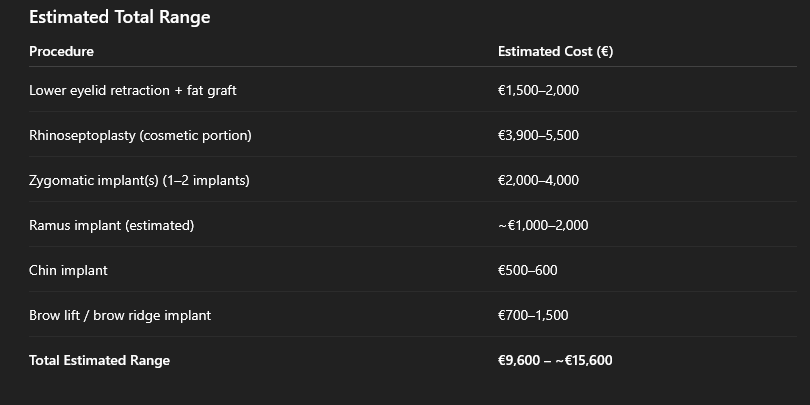This screenshot has height=405, width=810.
Task: Click 'Zygomatic implant(s) (1–2 implants)' cell
Action: (139, 180)
